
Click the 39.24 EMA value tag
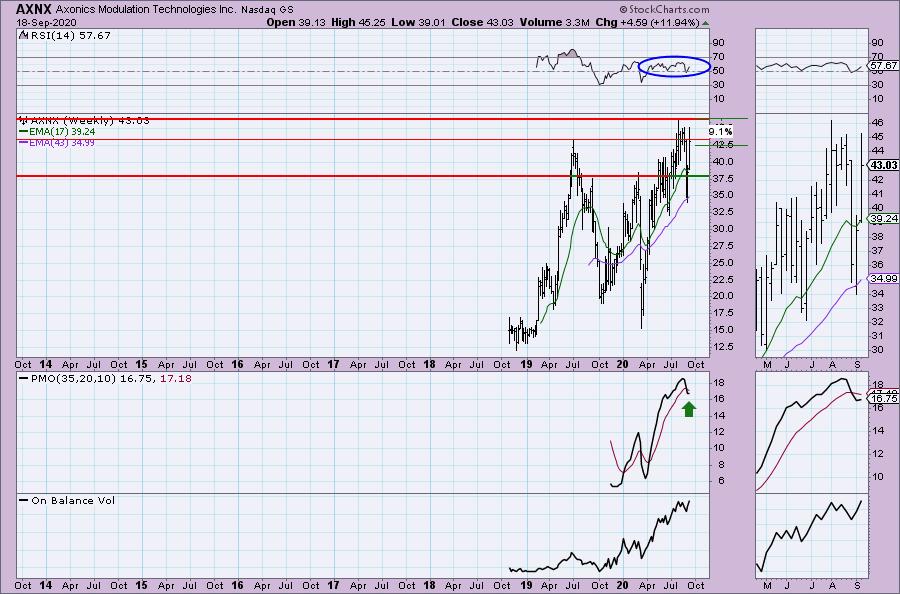882,218
